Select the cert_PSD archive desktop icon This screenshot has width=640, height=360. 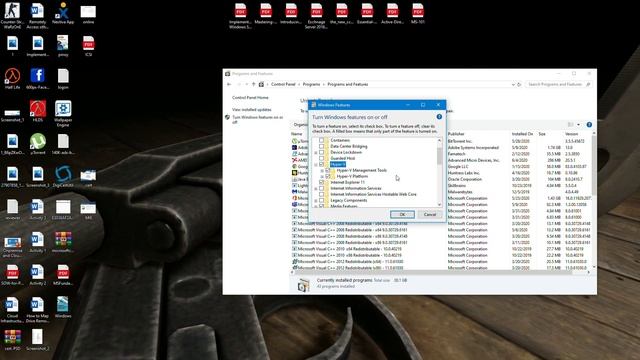pyautogui.click(x=12, y=340)
